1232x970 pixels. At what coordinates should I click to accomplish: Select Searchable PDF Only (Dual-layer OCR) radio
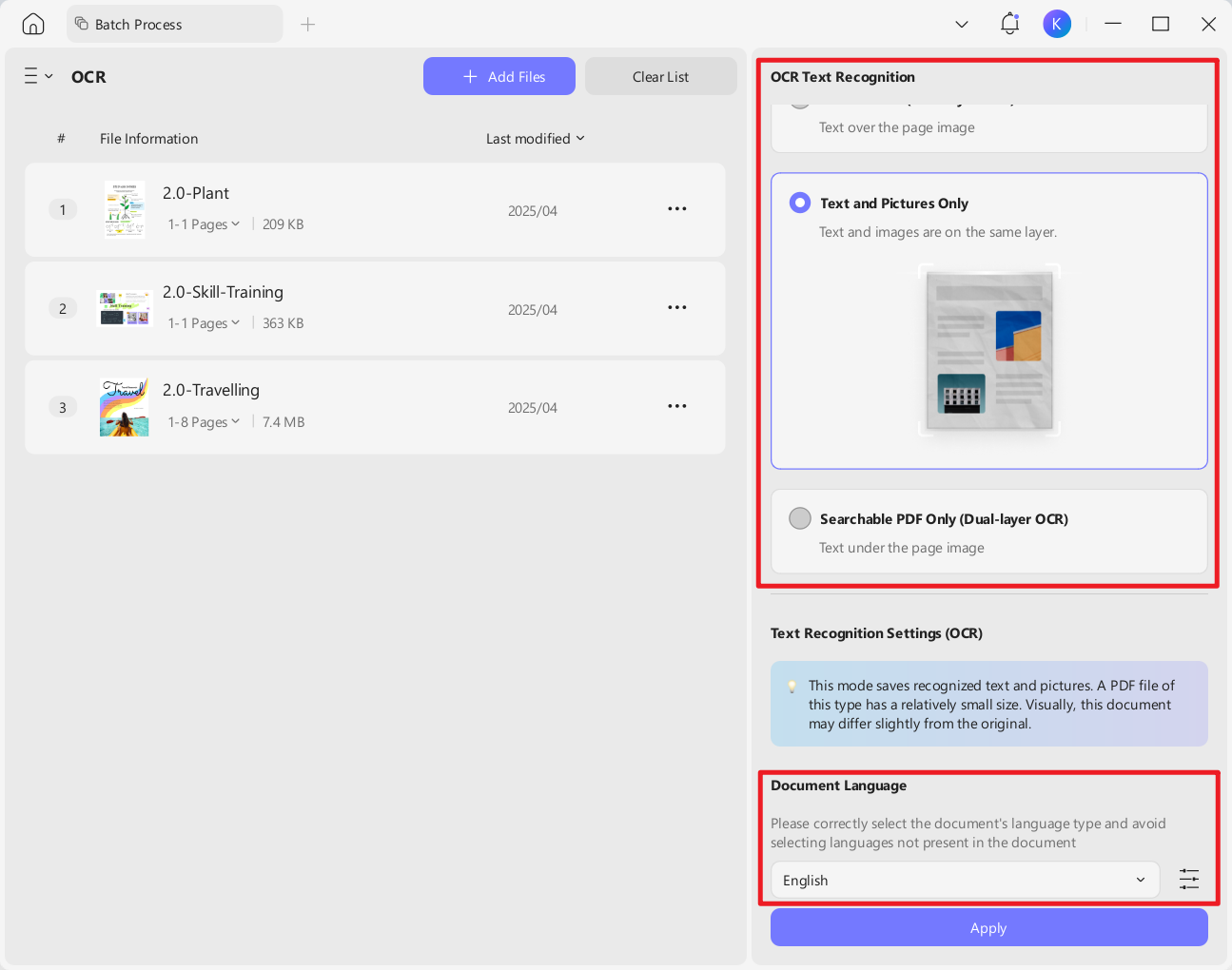pos(800,518)
